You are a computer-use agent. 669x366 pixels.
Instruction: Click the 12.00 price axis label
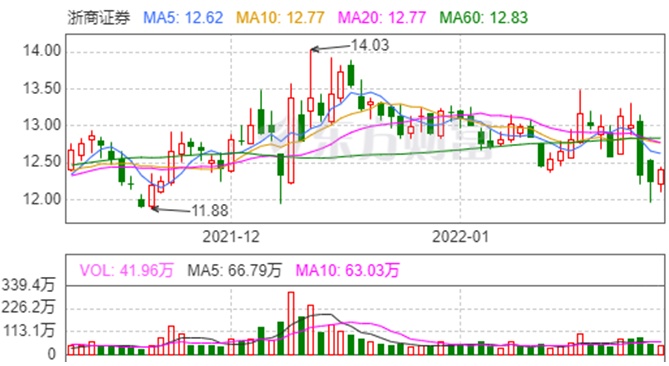[x=42, y=199]
